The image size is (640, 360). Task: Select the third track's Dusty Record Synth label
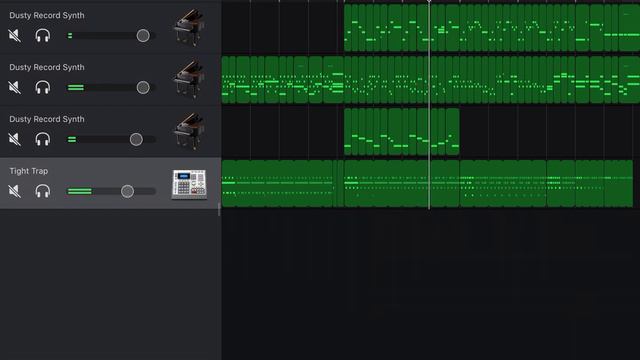tap(47, 119)
